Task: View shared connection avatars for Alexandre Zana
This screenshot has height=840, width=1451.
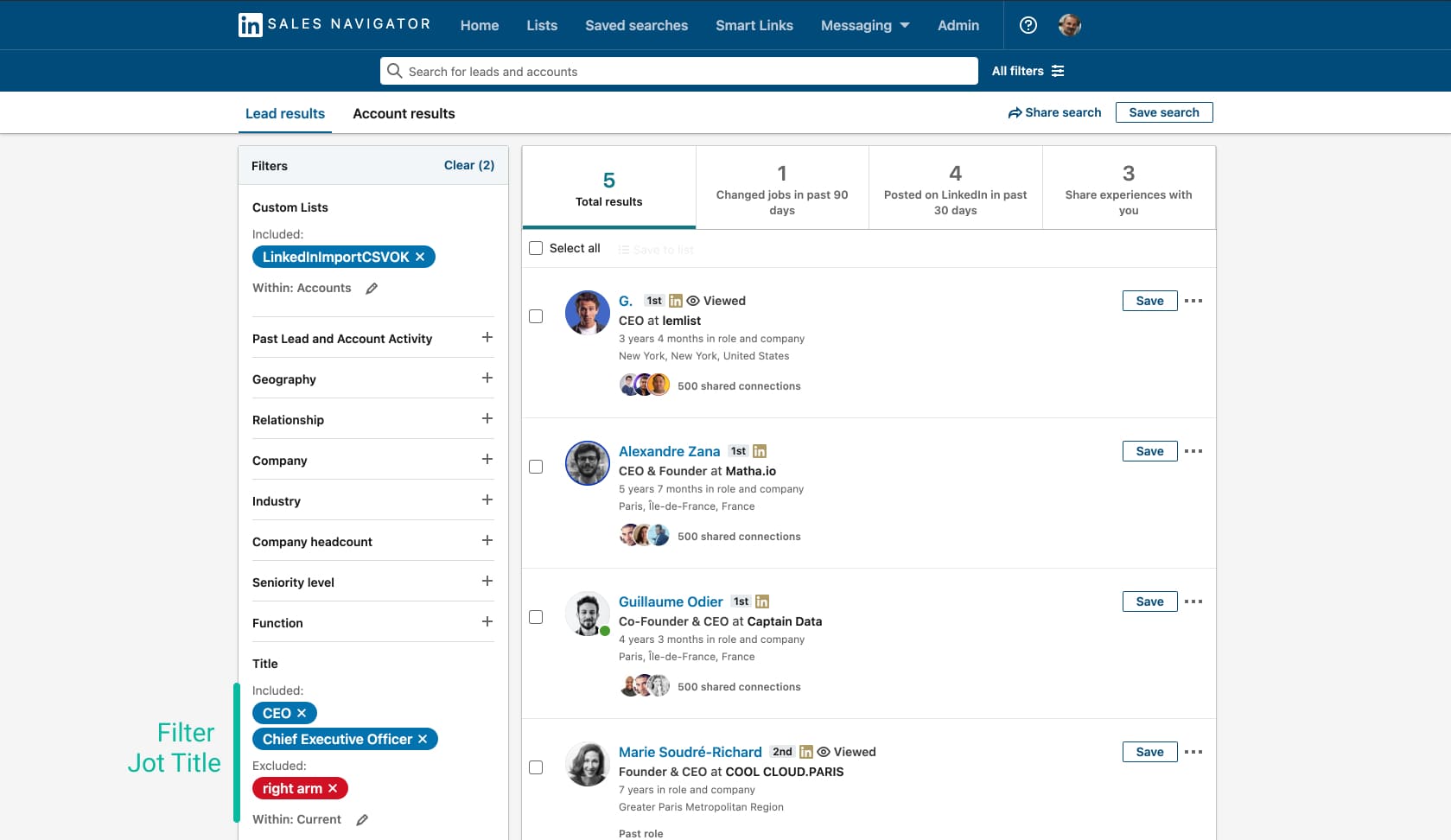Action: point(645,535)
